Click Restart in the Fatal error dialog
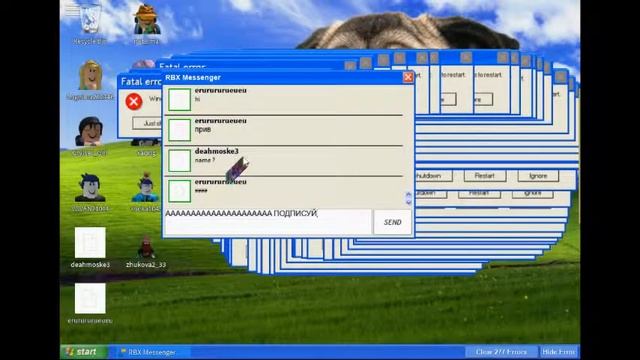The height and width of the screenshot is (360, 640). tap(484, 176)
